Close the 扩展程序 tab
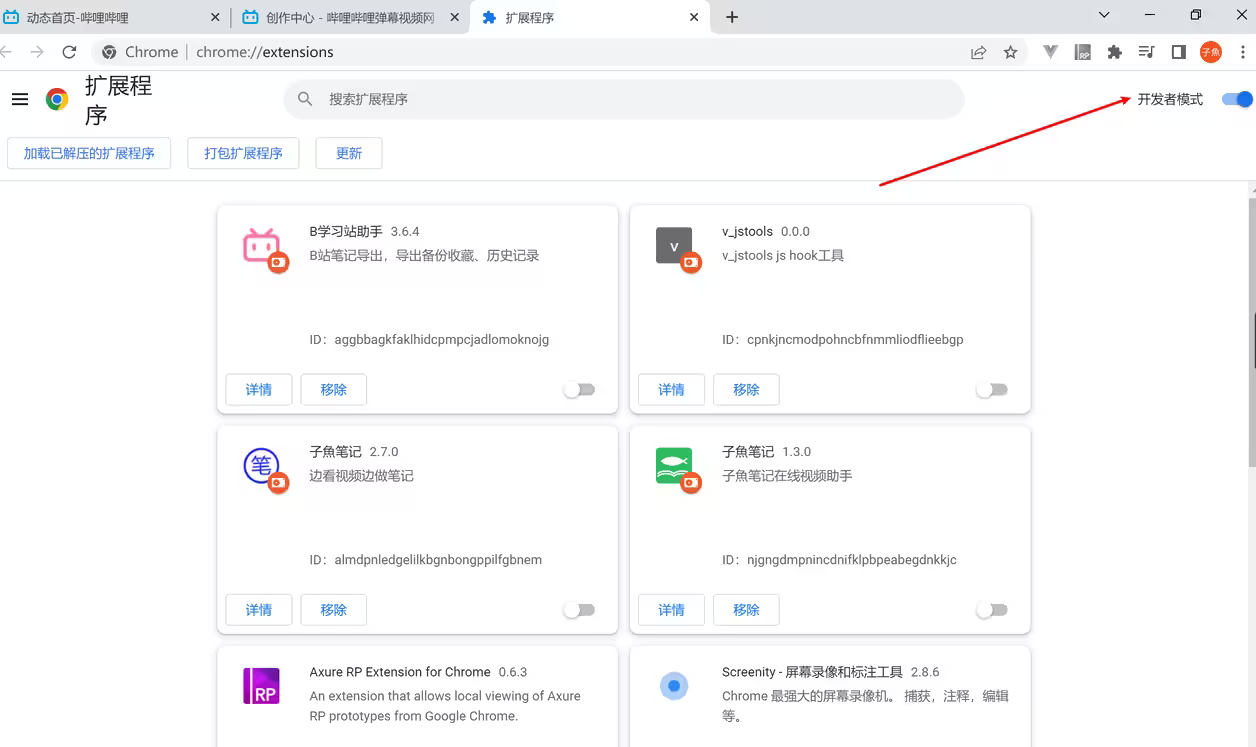1256x747 pixels. pyautogui.click(x=695, y=17)
